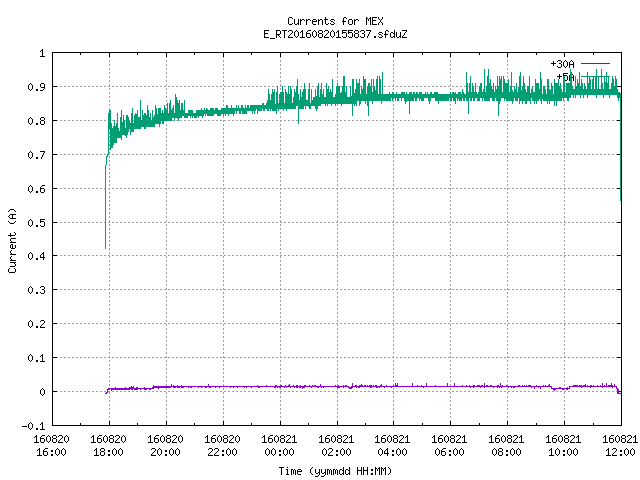Click x-axis tick 160820 20:00
The width and height of the screenshot is (640, 480).
click(x=165, y=445)
